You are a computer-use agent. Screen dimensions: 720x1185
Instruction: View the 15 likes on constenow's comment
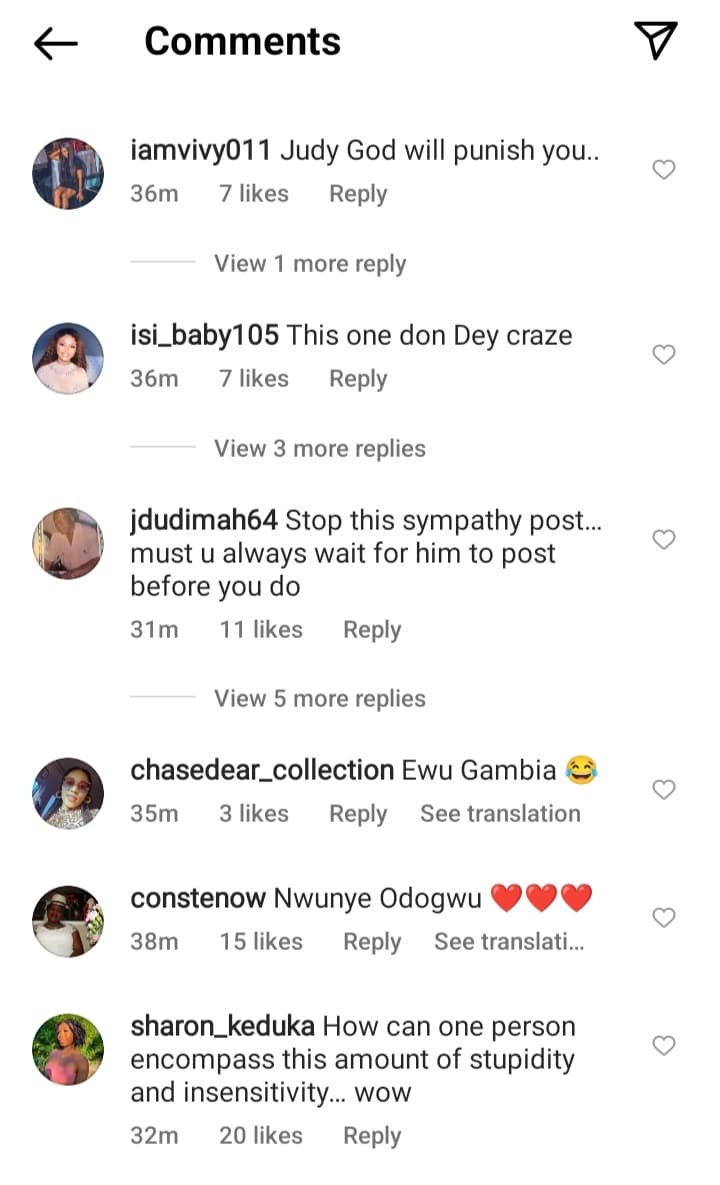[261, 942]
